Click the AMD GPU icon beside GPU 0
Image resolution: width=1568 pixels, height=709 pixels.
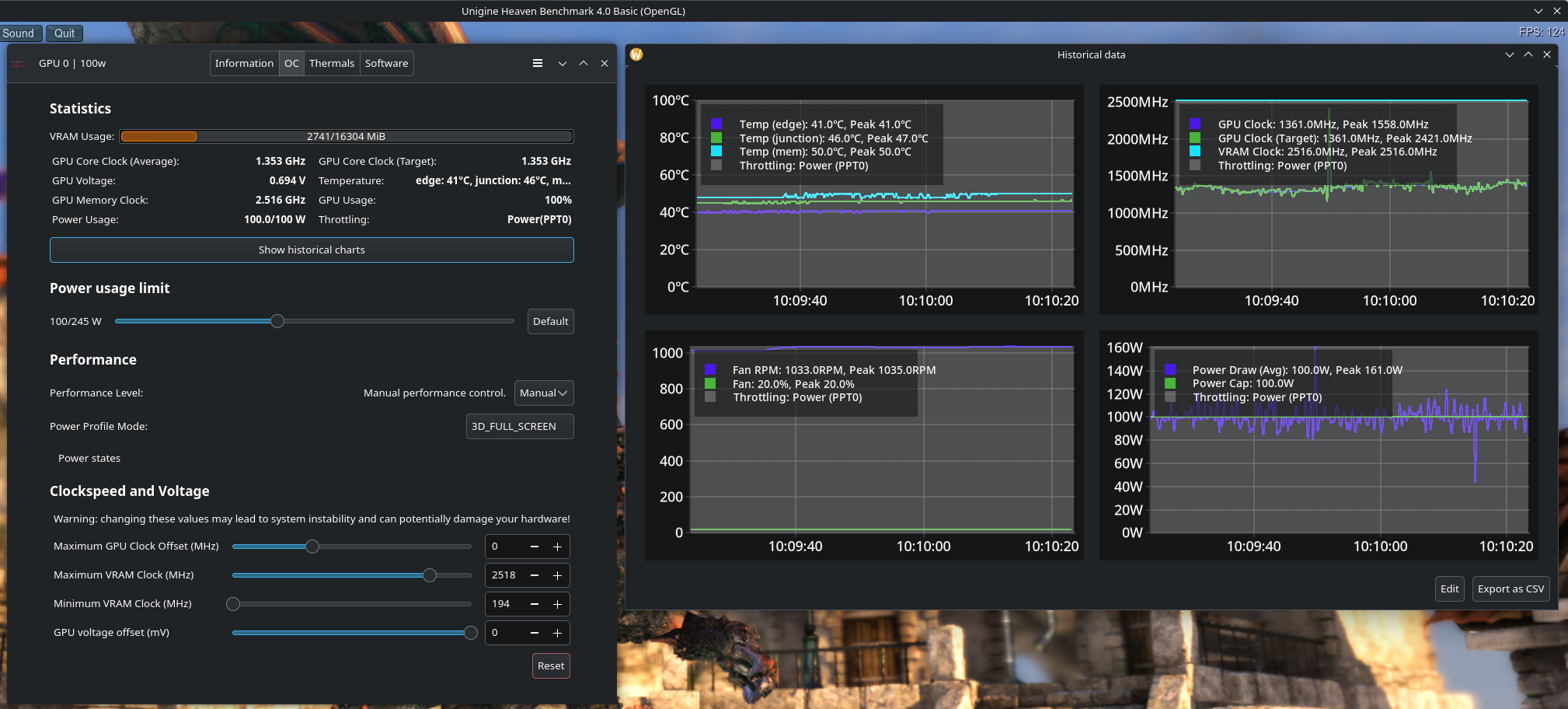tap(18, 64)
